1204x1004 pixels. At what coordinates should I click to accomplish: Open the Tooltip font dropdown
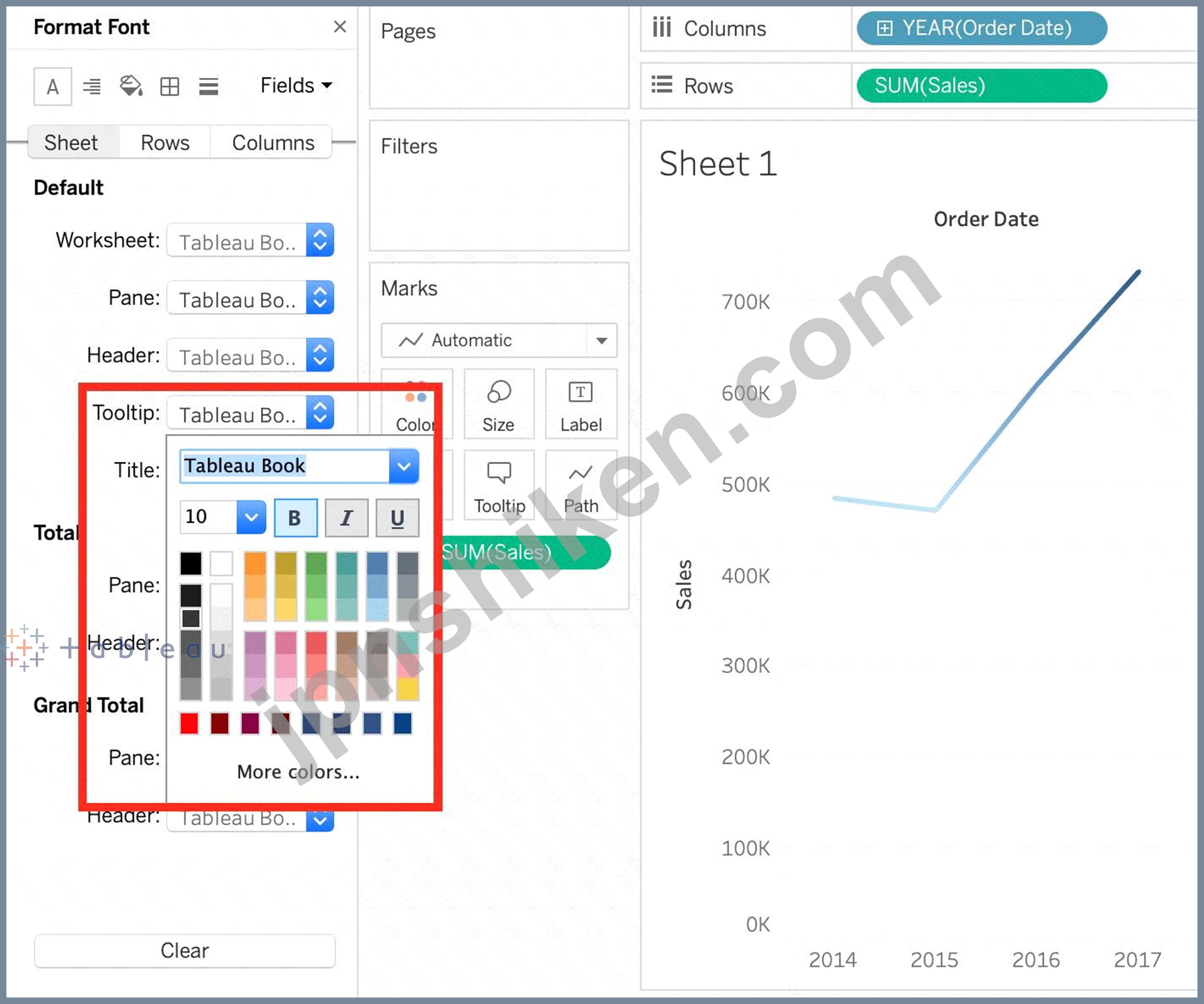point(250,412)
